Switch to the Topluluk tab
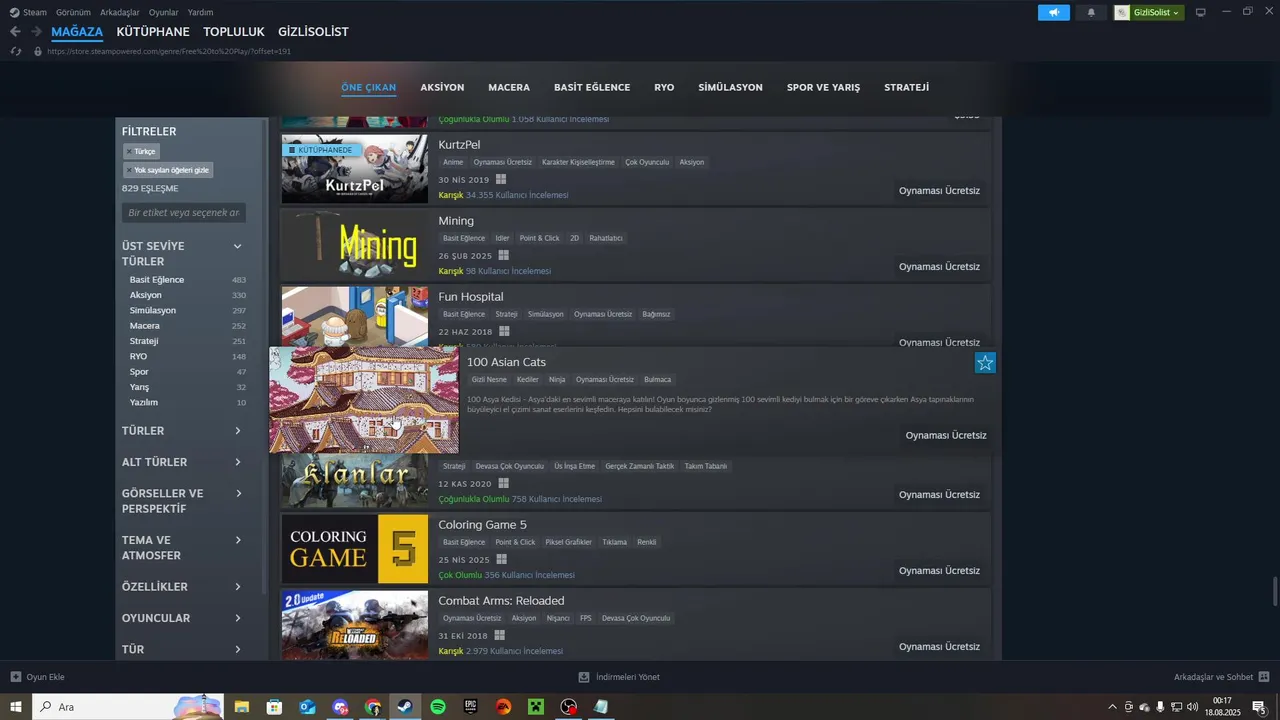Image resolution: width=1280 pixels, height=720 pixels. pos(234,32)
